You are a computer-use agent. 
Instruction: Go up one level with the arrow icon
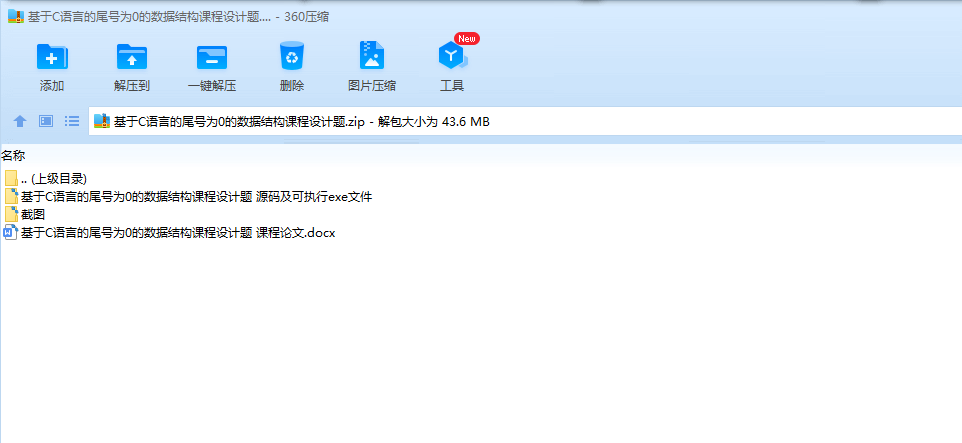(20, 121)
